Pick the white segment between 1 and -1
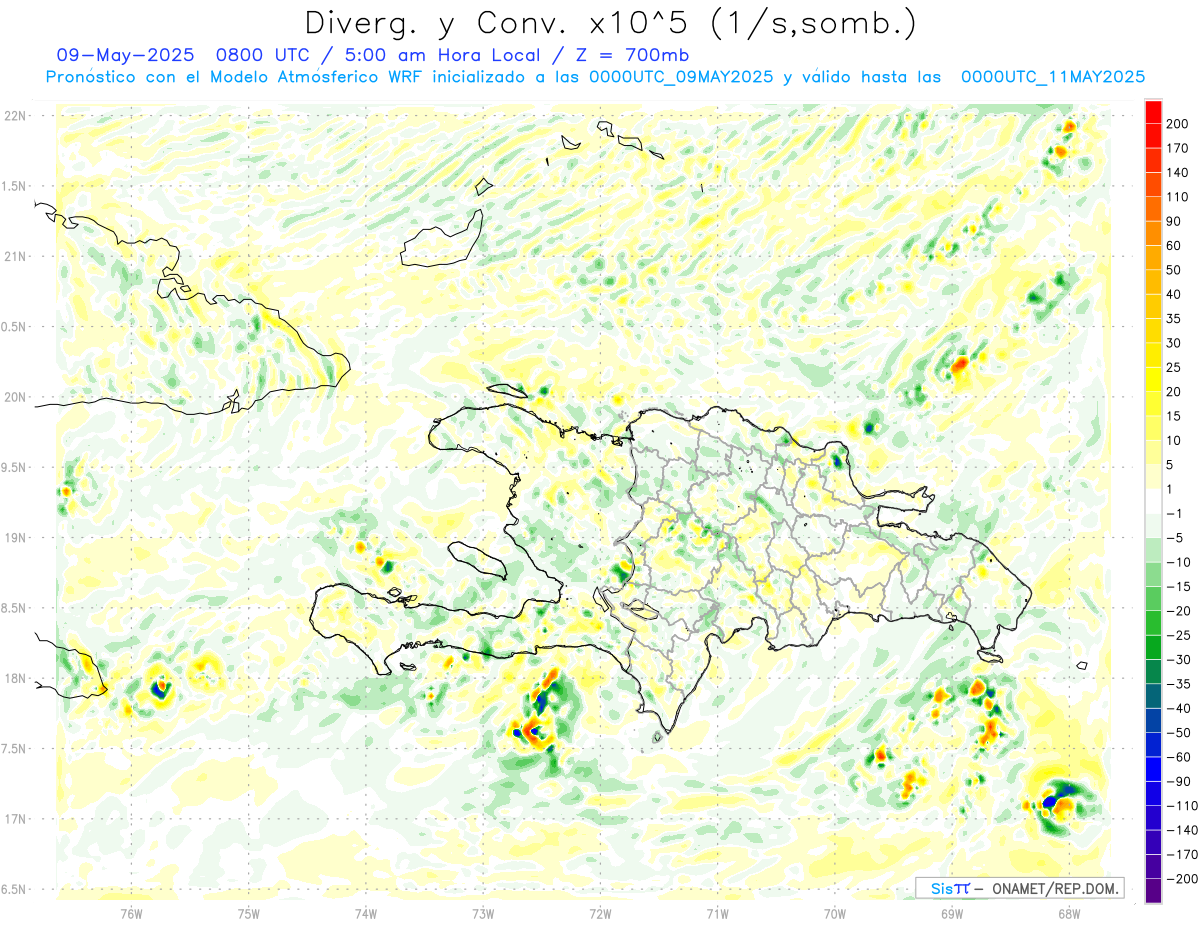This screenshot has height=927, width=1200. click(1153, 501)
